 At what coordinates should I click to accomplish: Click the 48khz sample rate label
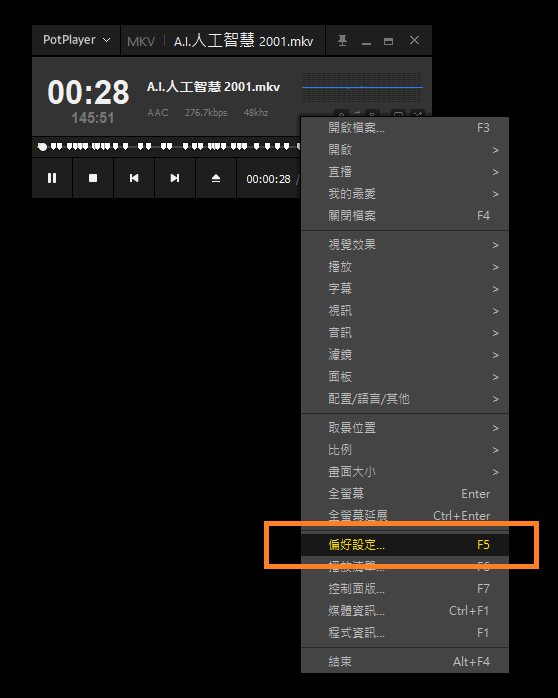tap(256, 113)
